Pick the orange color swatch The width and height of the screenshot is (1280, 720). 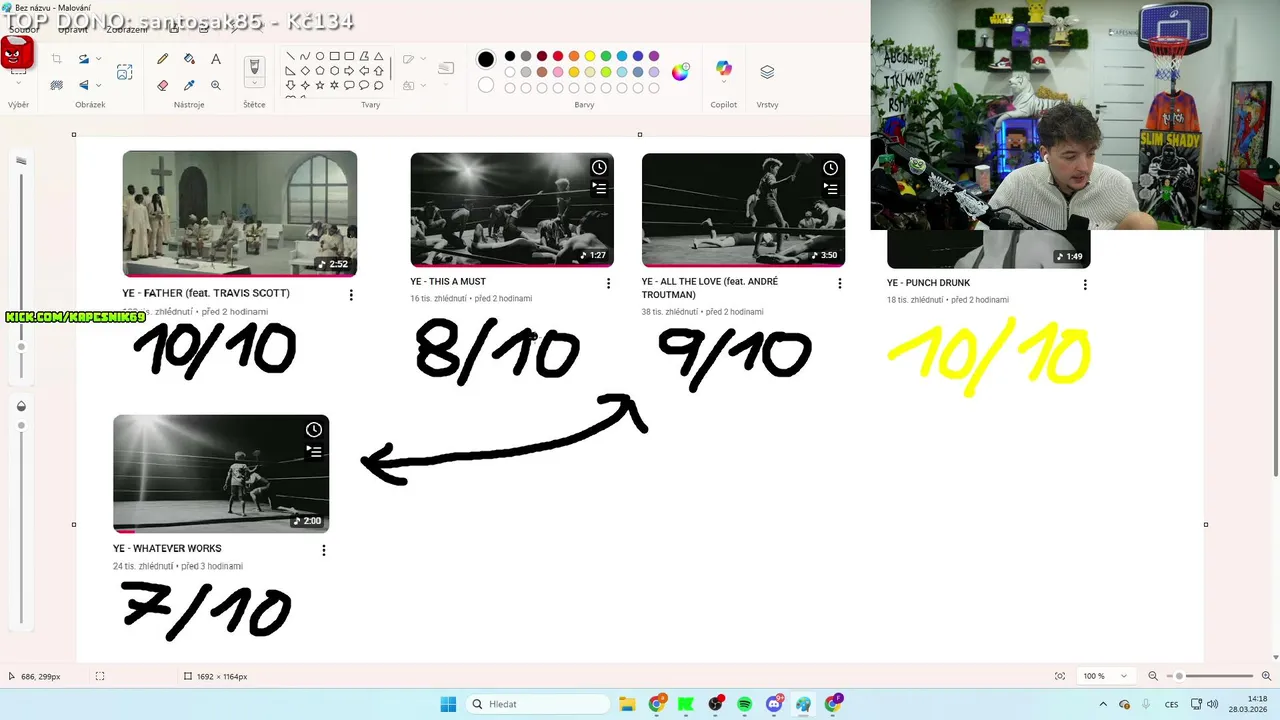(x=574, y=56)
